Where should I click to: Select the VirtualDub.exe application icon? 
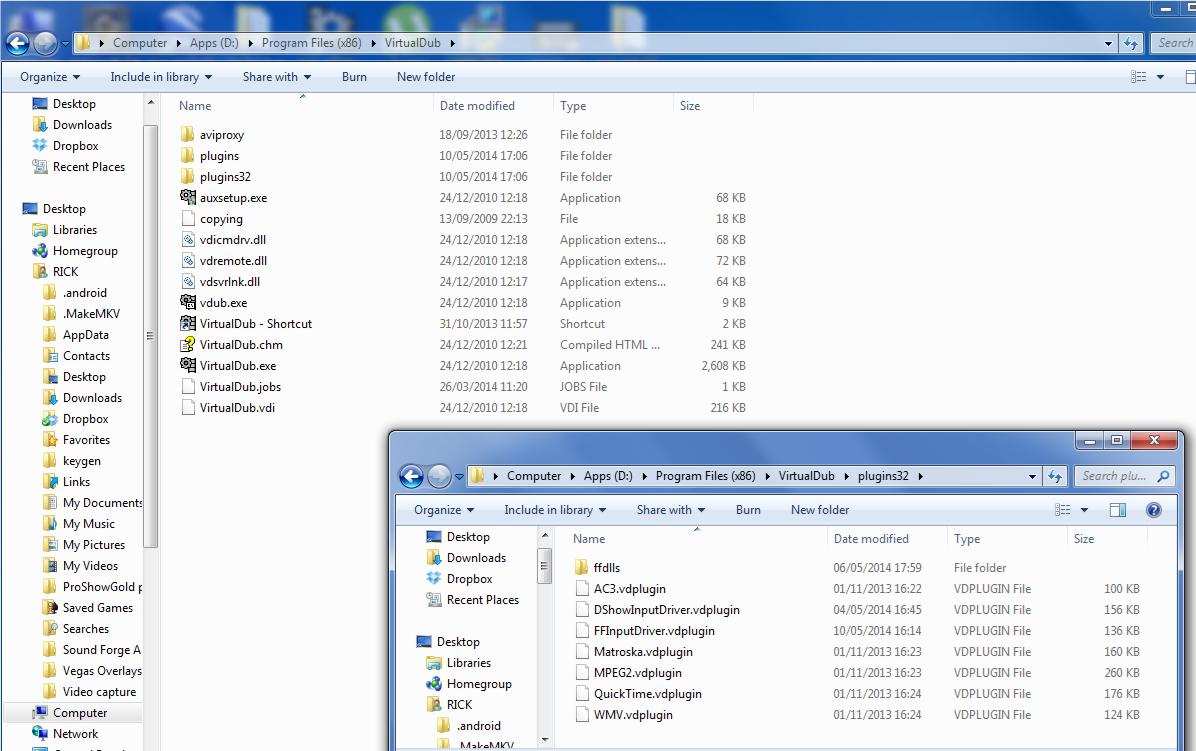(188, 366)
